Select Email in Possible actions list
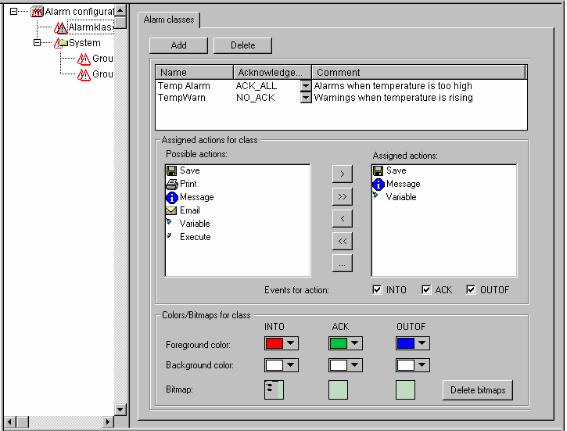The height and width of the screenshot is (431, 567). (x=190, y=210)
